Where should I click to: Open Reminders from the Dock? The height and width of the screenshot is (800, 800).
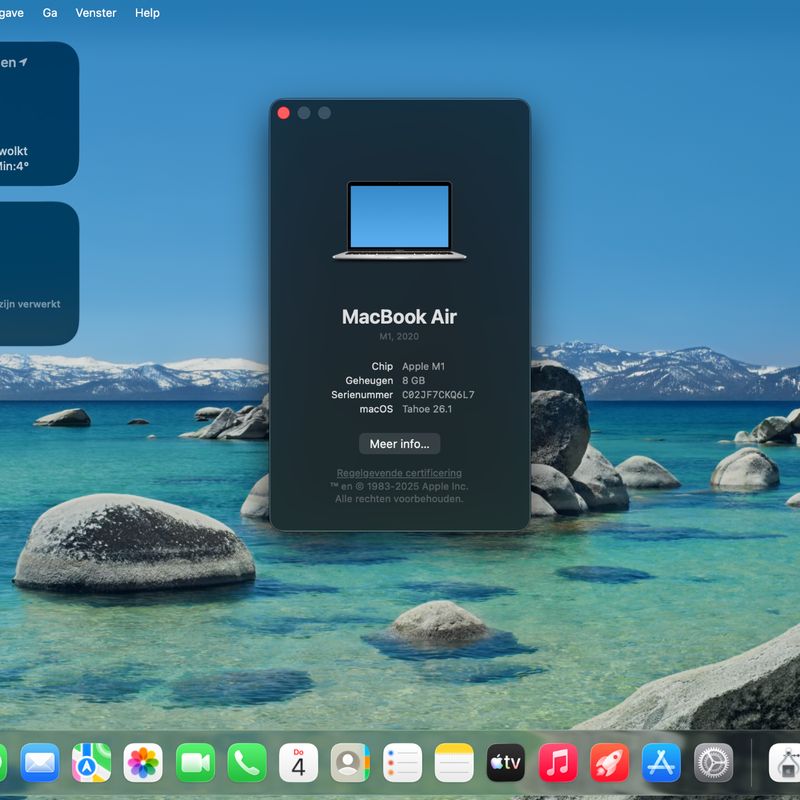[x=402, y=763]
